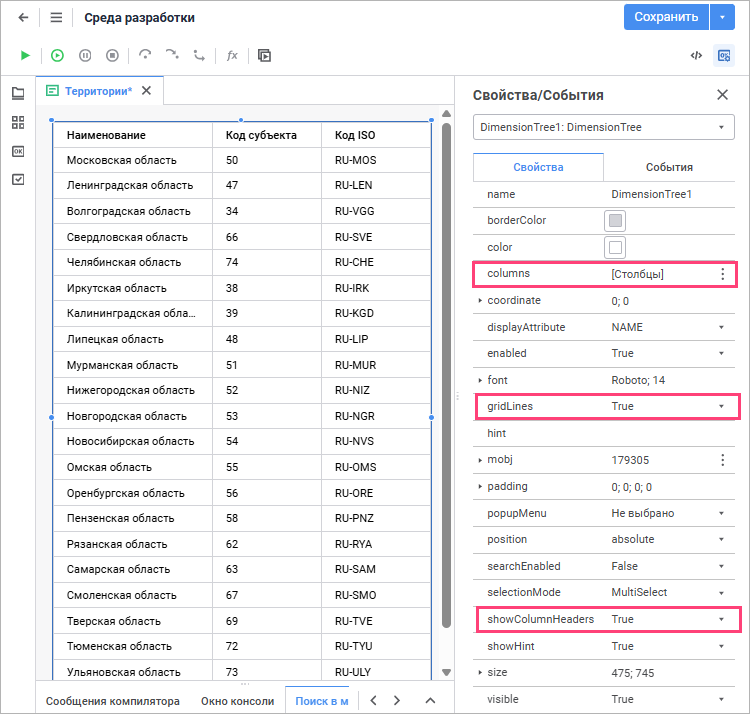Click the pause execution icon
Screen dimensions: 750x714
[85, 55]
